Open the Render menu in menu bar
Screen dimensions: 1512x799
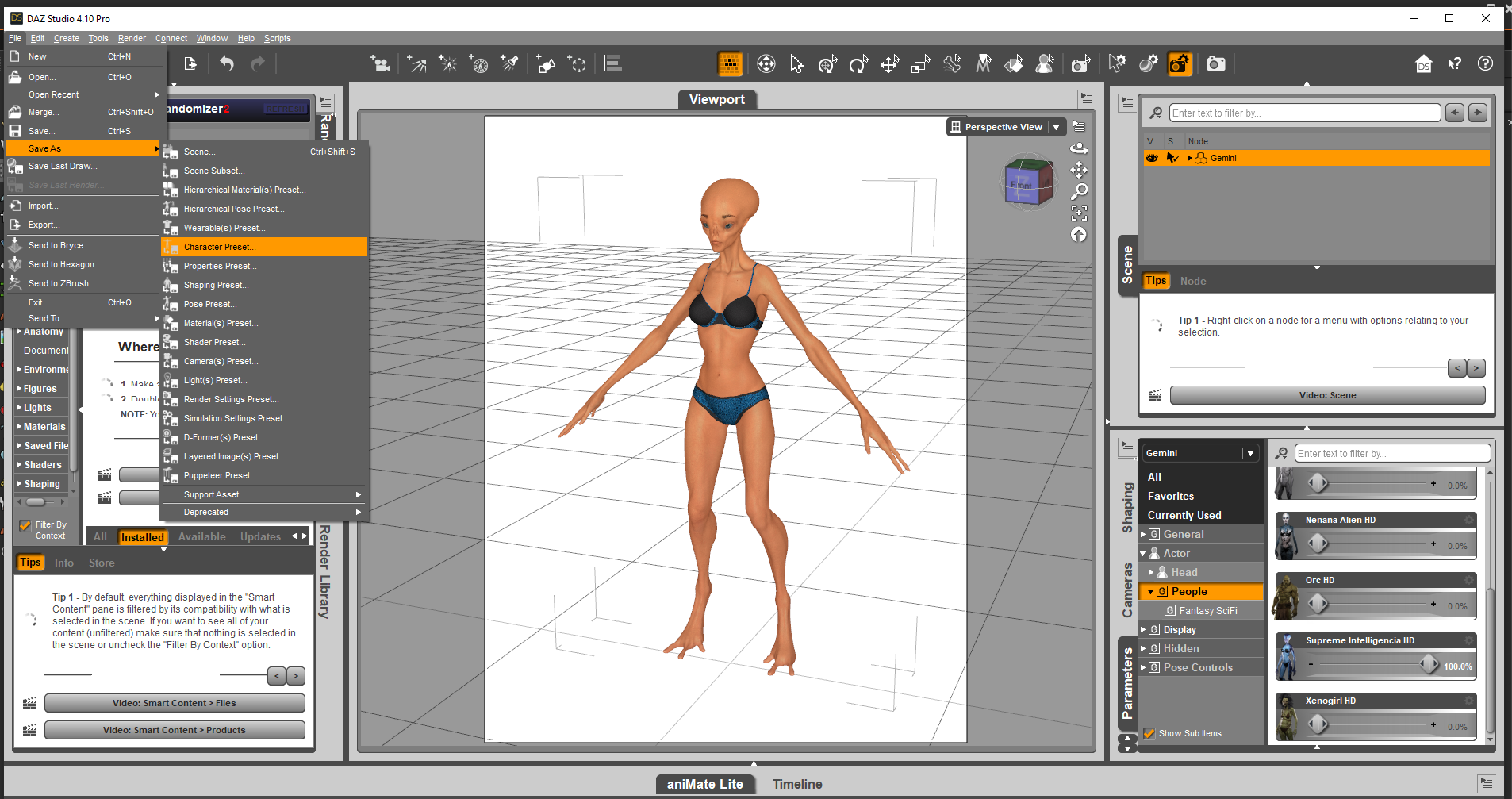pos(132,38)
